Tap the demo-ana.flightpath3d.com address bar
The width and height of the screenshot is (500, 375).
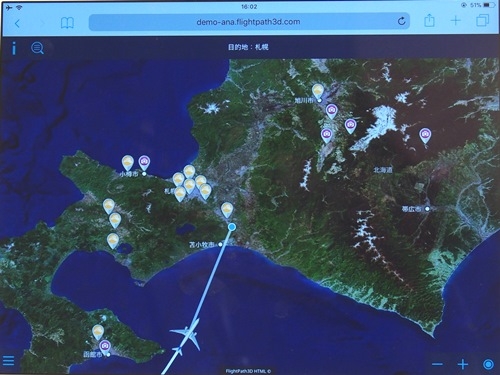pos(249,22)
